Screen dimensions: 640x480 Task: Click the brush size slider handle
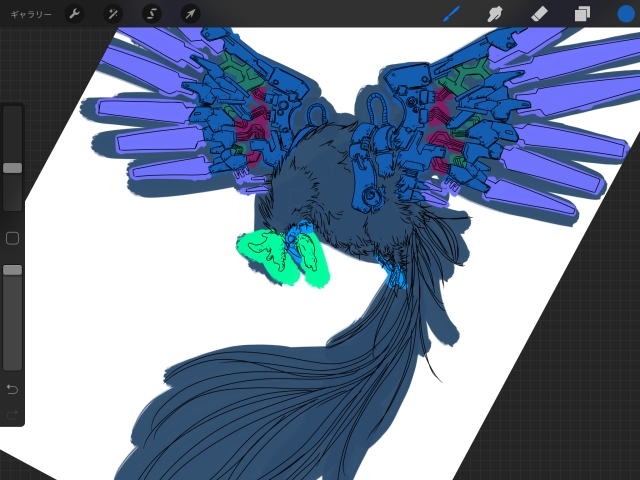tap(12, 168)
